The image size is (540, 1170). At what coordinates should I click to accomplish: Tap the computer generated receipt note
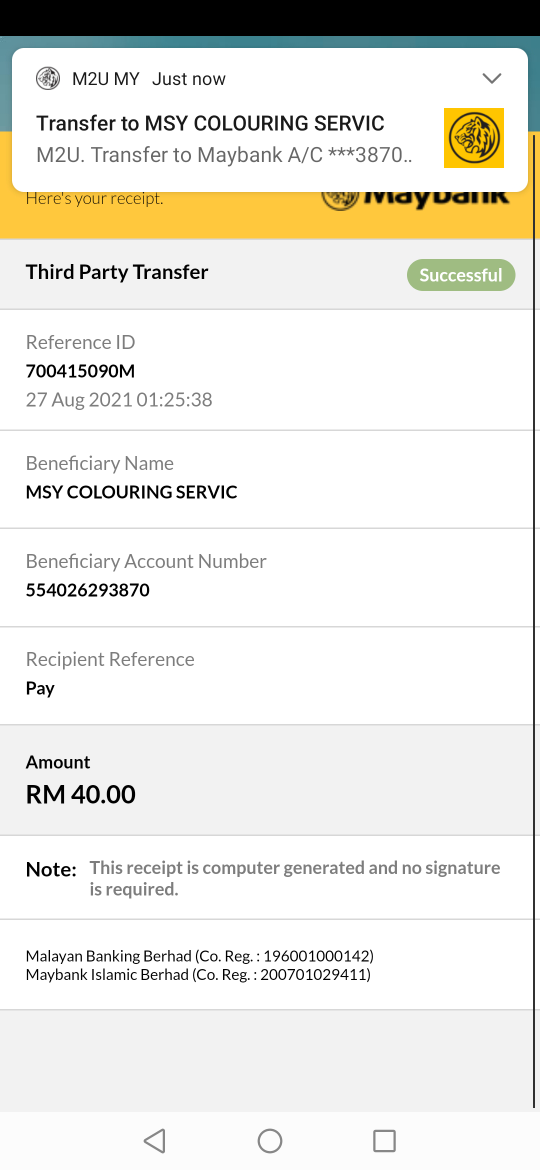pyautogui.click(x=295, y=878)
